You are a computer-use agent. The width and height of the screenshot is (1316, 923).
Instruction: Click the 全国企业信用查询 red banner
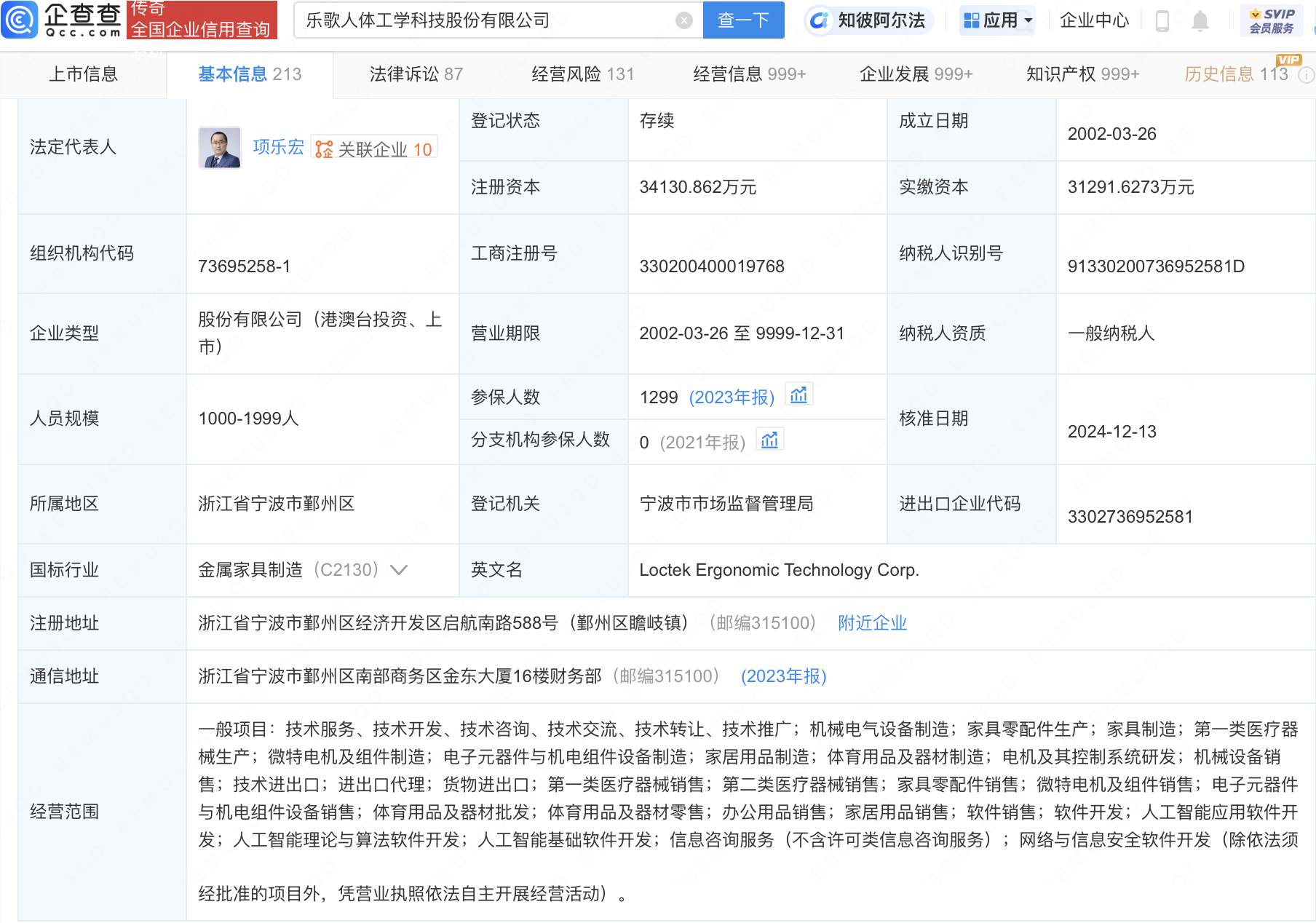coord(202,20)
